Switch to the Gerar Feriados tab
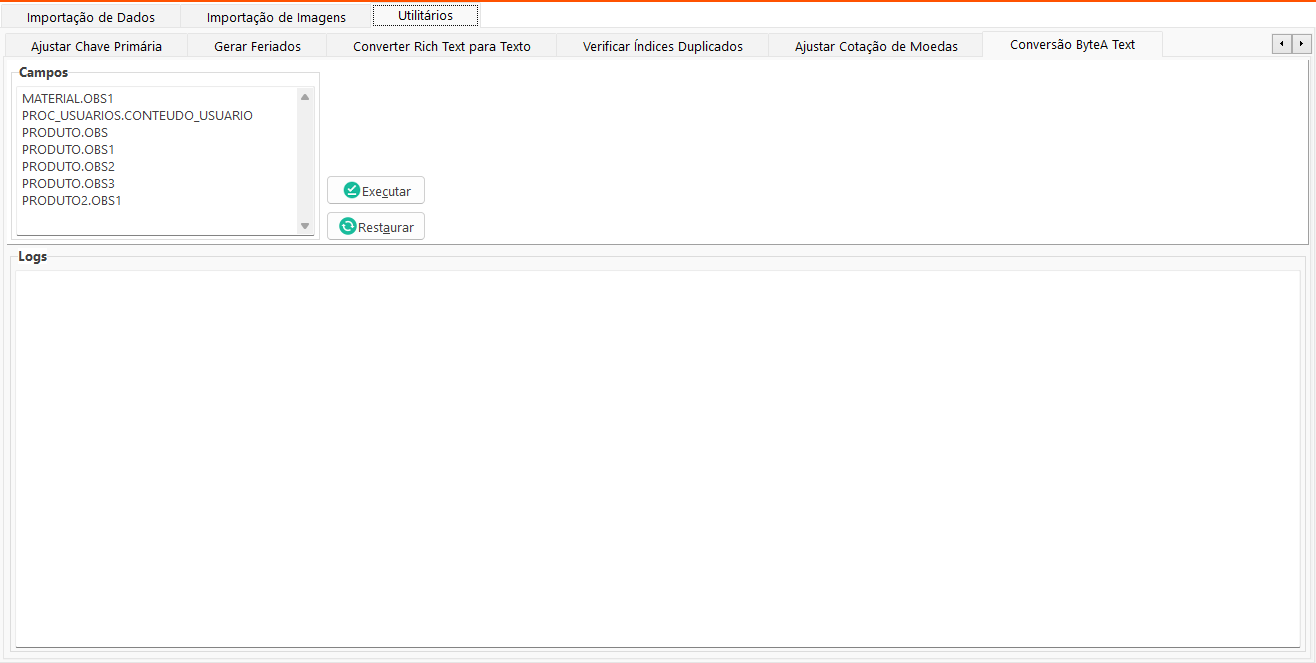This screenshot has width=1316, height=663. [x=257, y=46]
